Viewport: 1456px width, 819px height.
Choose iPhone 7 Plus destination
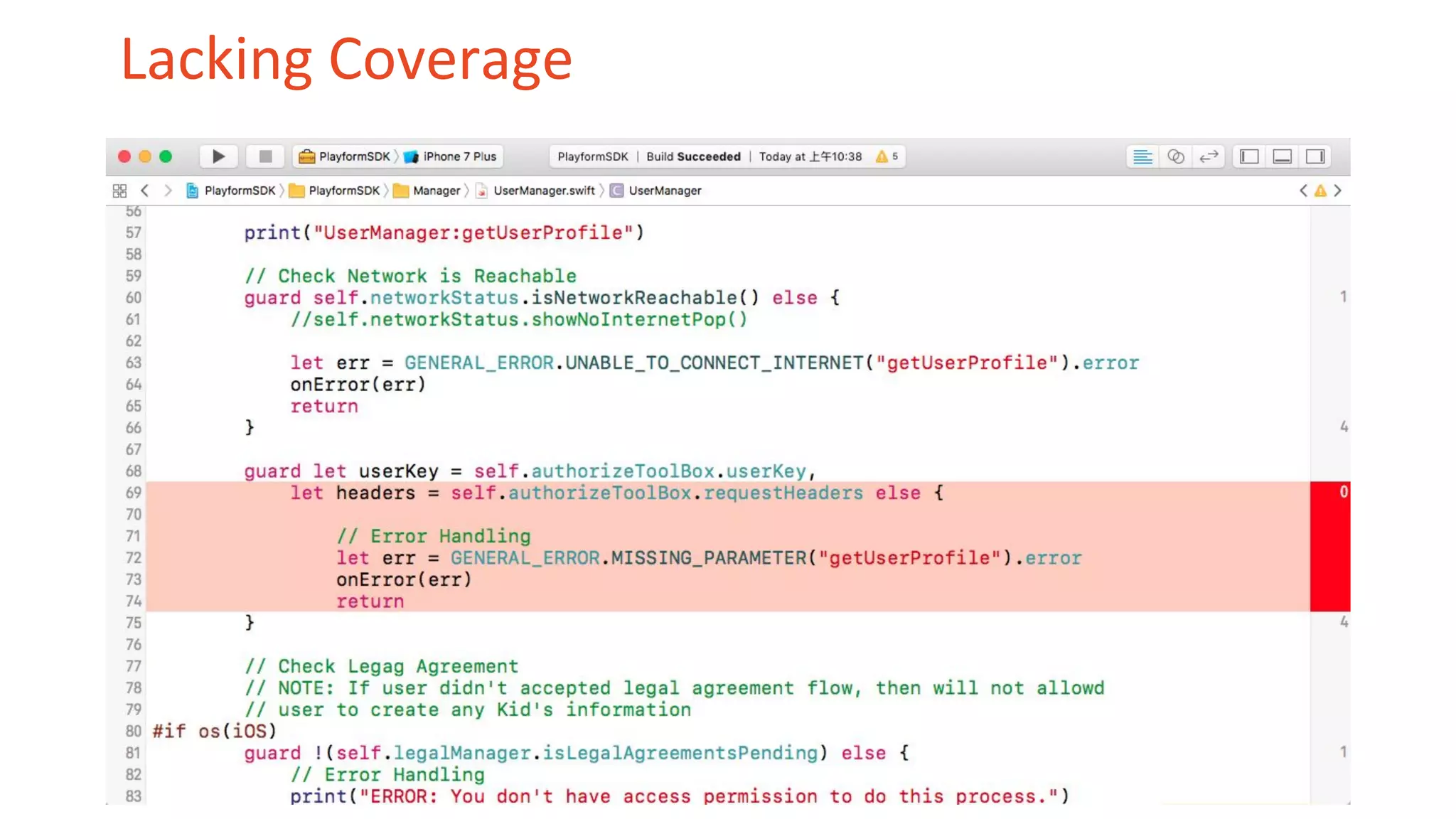(x=451, y=156)
